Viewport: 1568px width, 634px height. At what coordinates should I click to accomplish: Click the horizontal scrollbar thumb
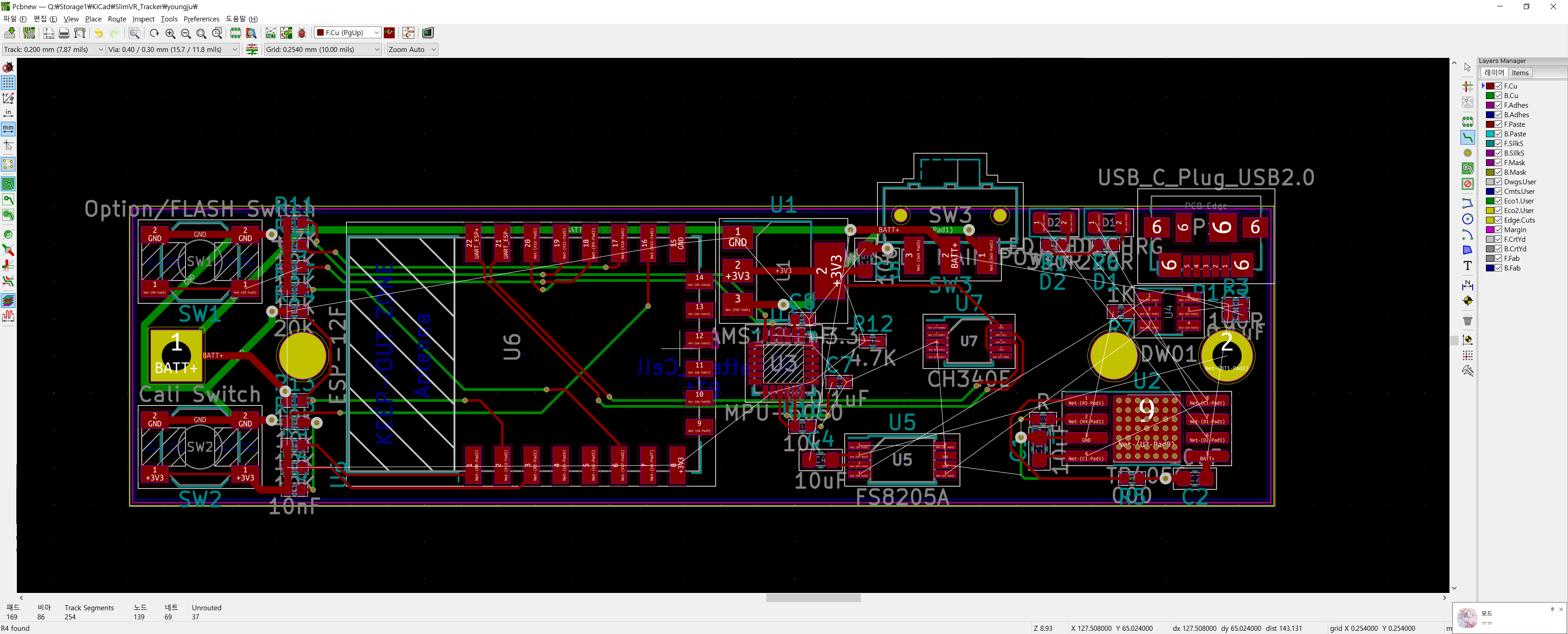point(813,598)
